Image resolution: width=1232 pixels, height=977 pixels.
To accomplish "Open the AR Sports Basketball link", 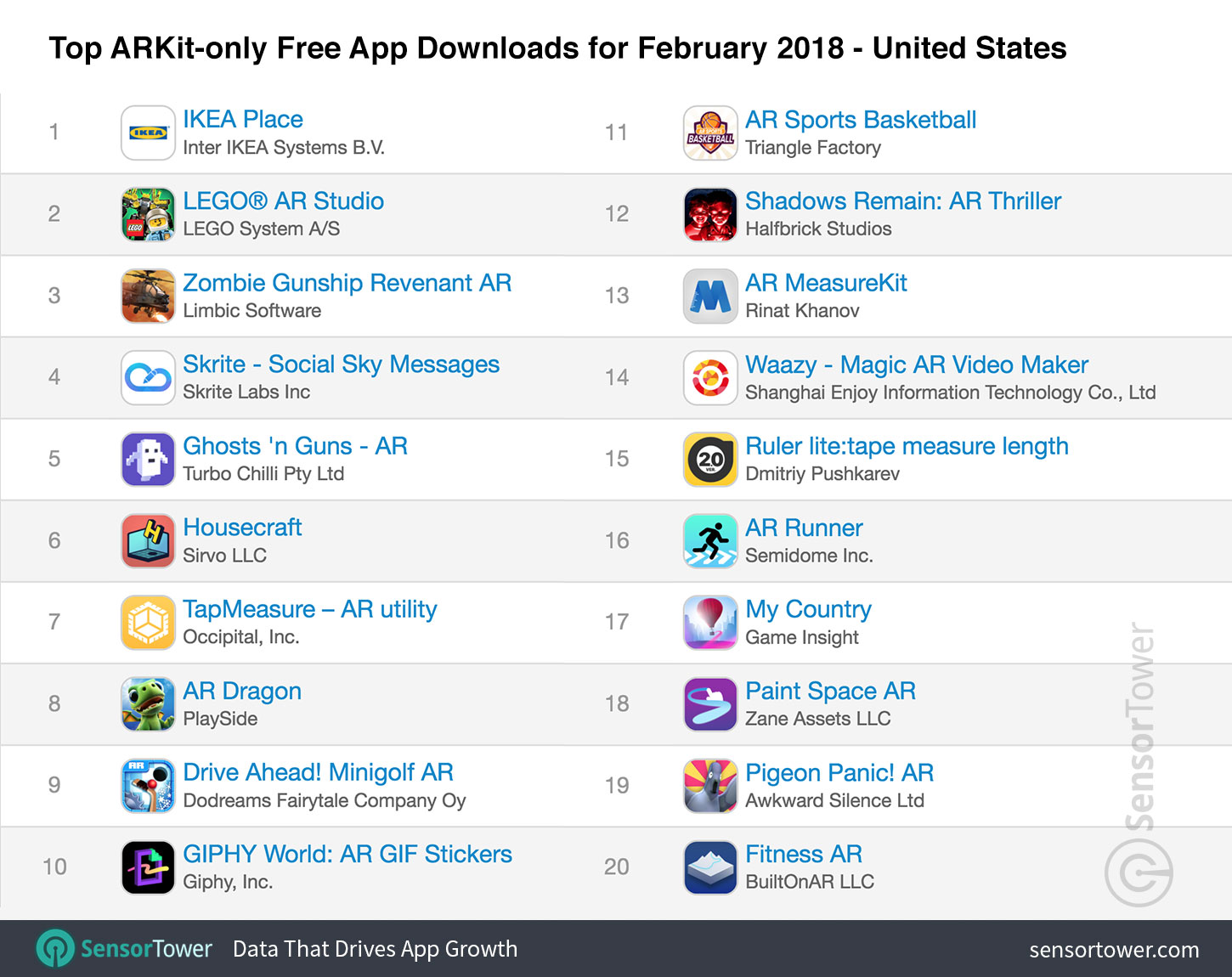I will (x=860, y=120).
